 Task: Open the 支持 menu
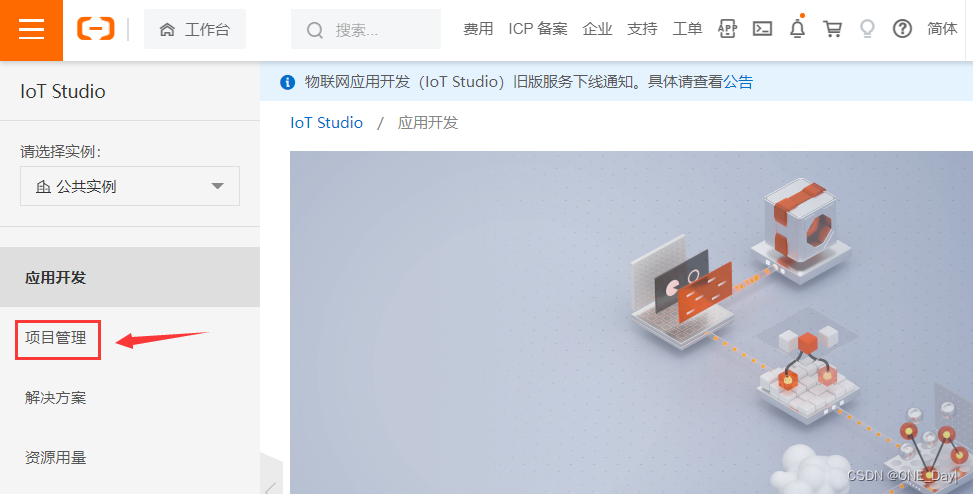tap(642, 29)
